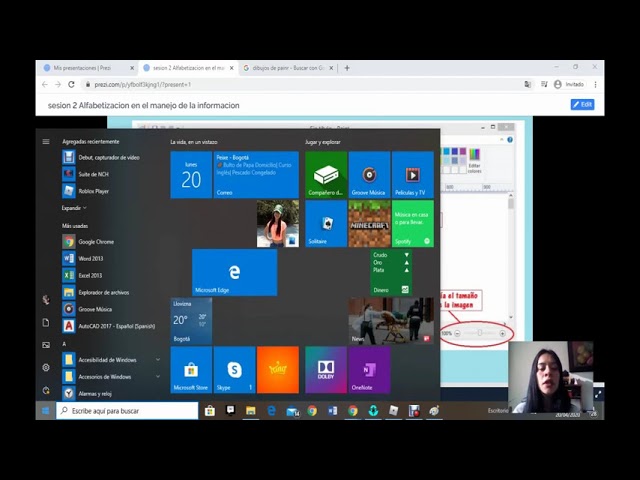The height and width of the screenshot is (480, 640).
Task: Open Debut video capture from recently added
Action: (101, 157)
